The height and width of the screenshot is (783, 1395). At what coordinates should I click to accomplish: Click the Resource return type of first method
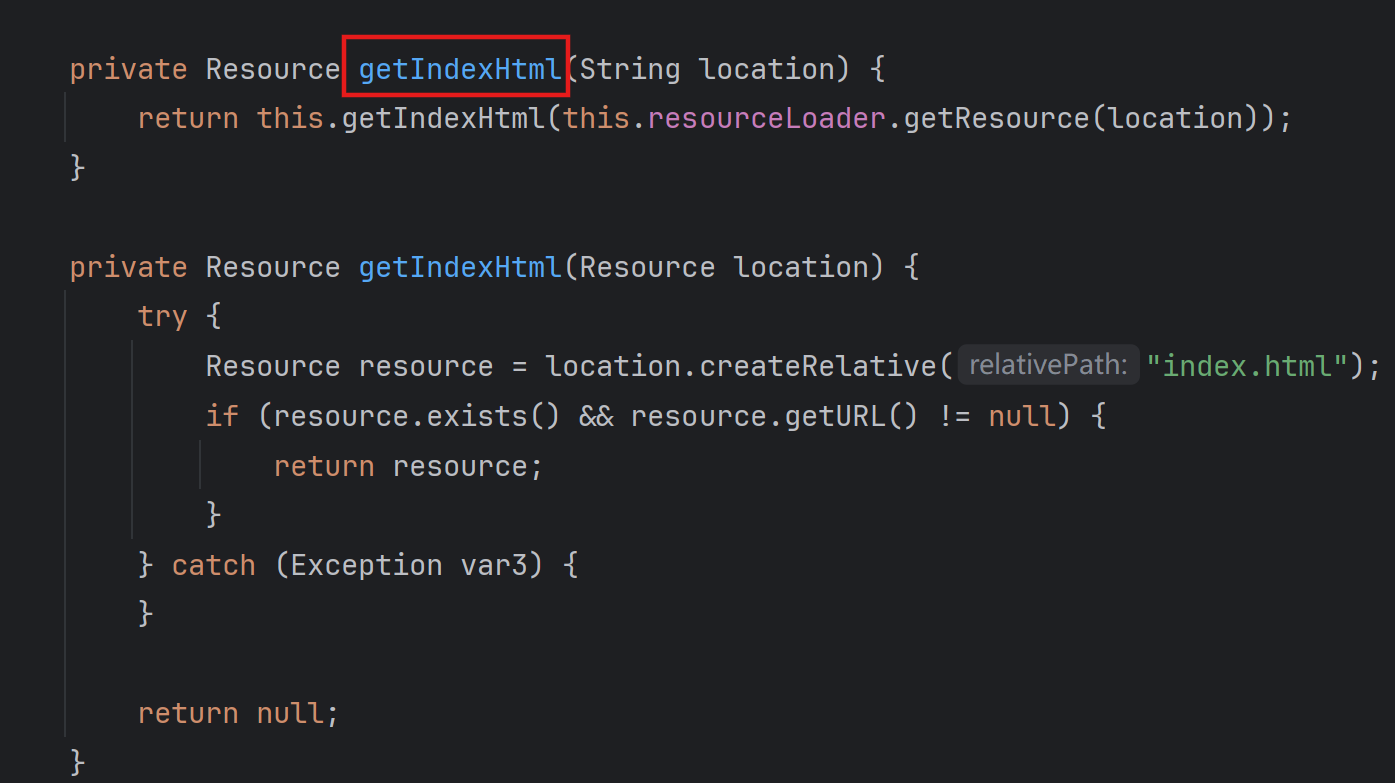272,68
